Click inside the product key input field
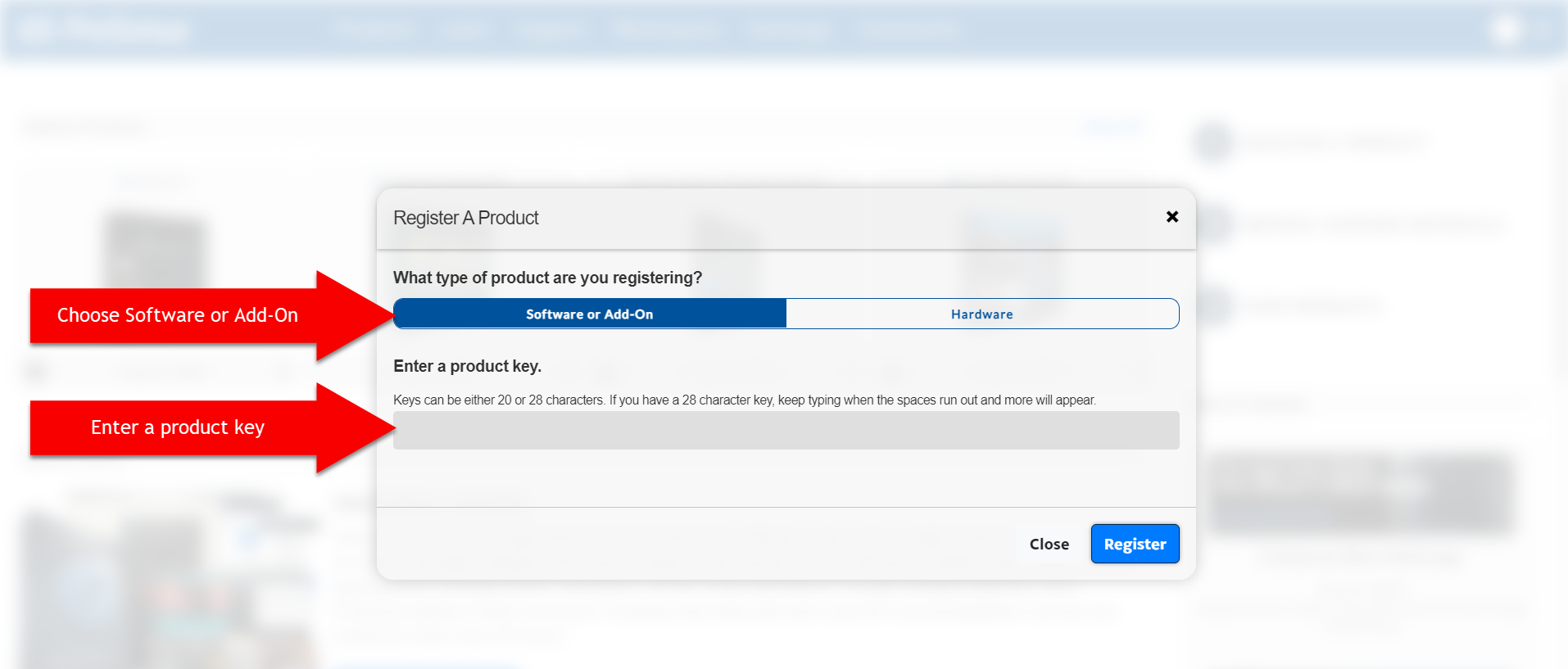The image size is (1568, 669). [785, 430]
